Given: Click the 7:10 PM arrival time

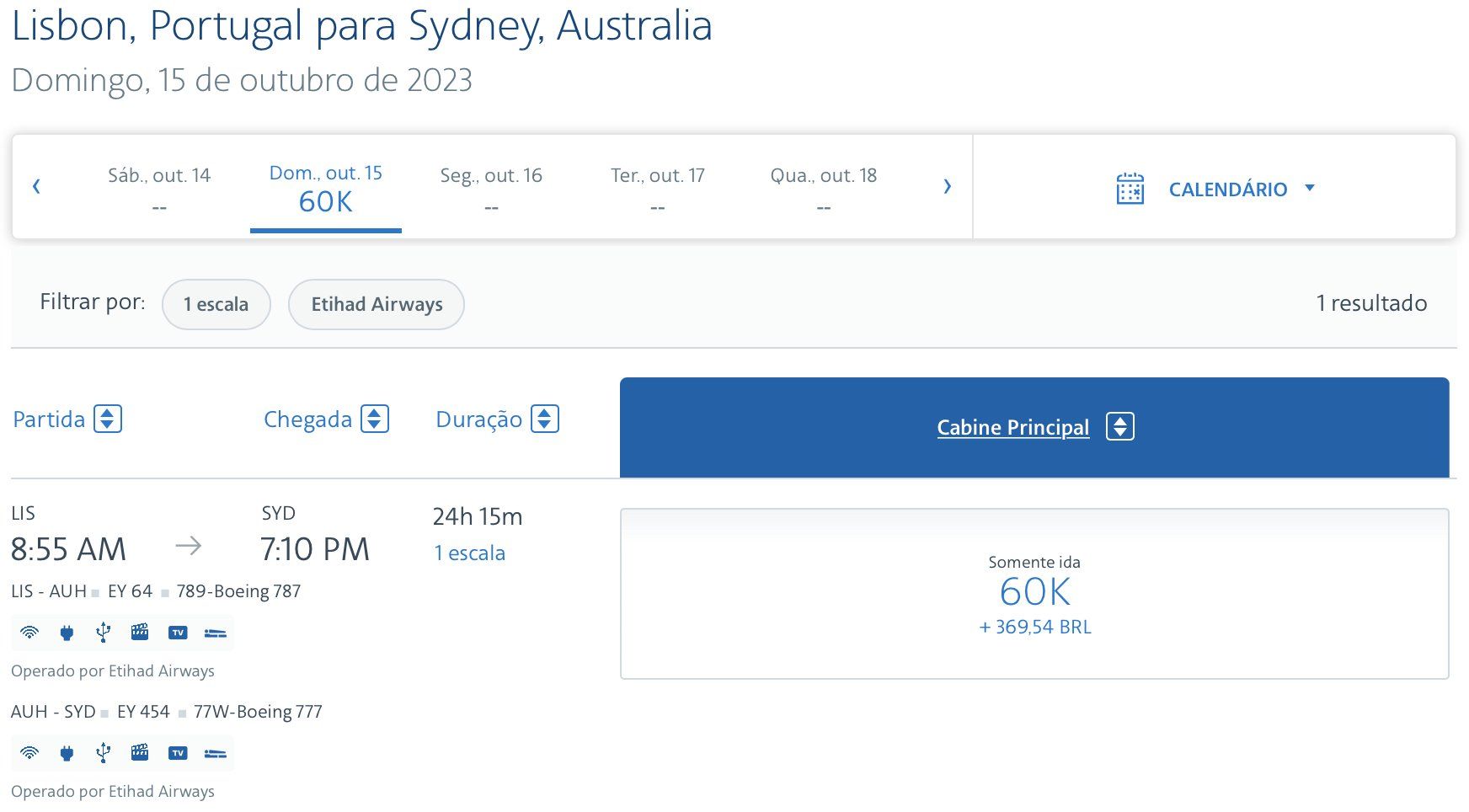Looking at the screenshot, I should [315, 549].
